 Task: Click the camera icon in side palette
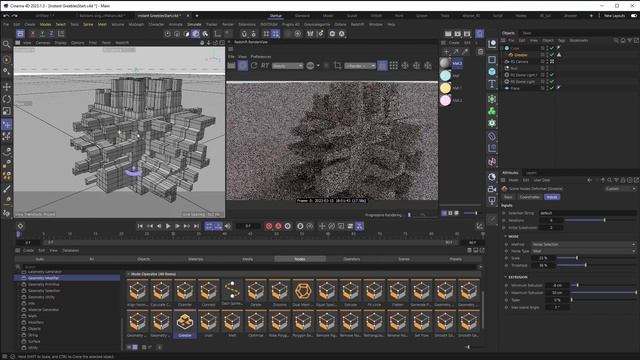pyautogui.click(x=492, y=189)
